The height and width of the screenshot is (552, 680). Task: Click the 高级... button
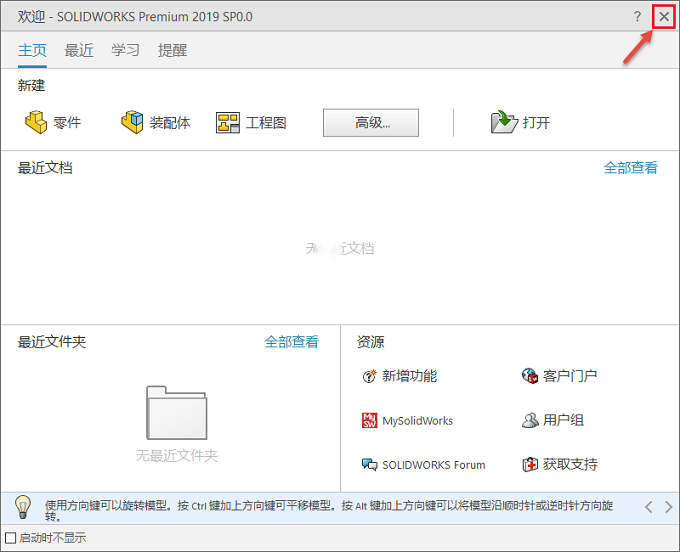coord(371,123)
